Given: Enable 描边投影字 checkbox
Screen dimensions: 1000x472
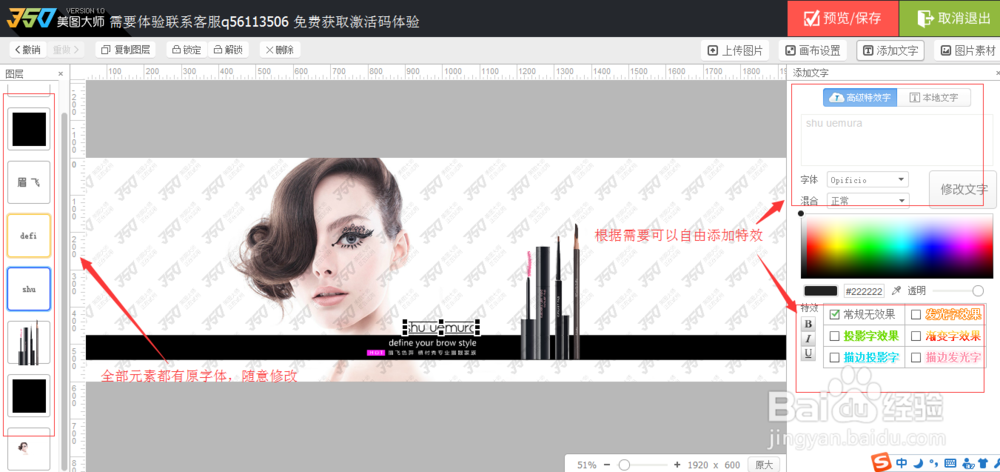Looking at the screenshot, I should (x=835, y=357).
